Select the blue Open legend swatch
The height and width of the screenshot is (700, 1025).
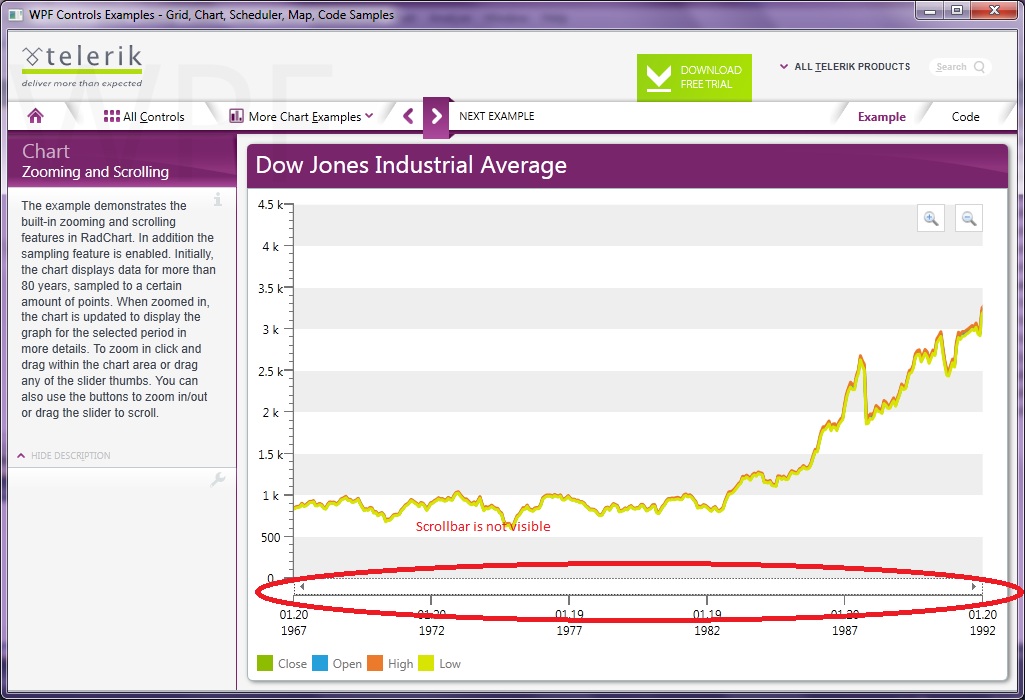320,663
